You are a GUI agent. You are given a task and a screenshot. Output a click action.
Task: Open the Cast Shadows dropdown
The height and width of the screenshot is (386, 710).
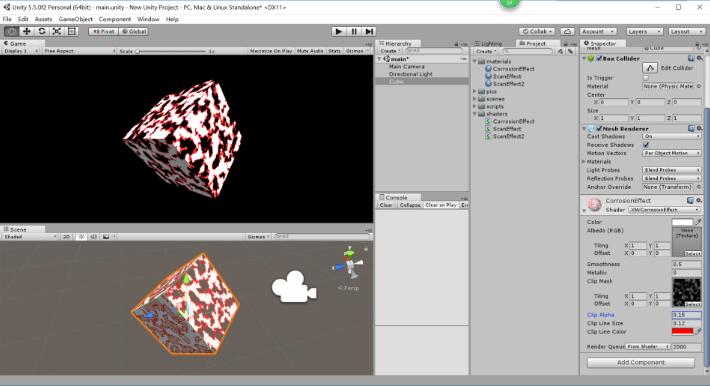pyautogui.click(x=672, y=136)
